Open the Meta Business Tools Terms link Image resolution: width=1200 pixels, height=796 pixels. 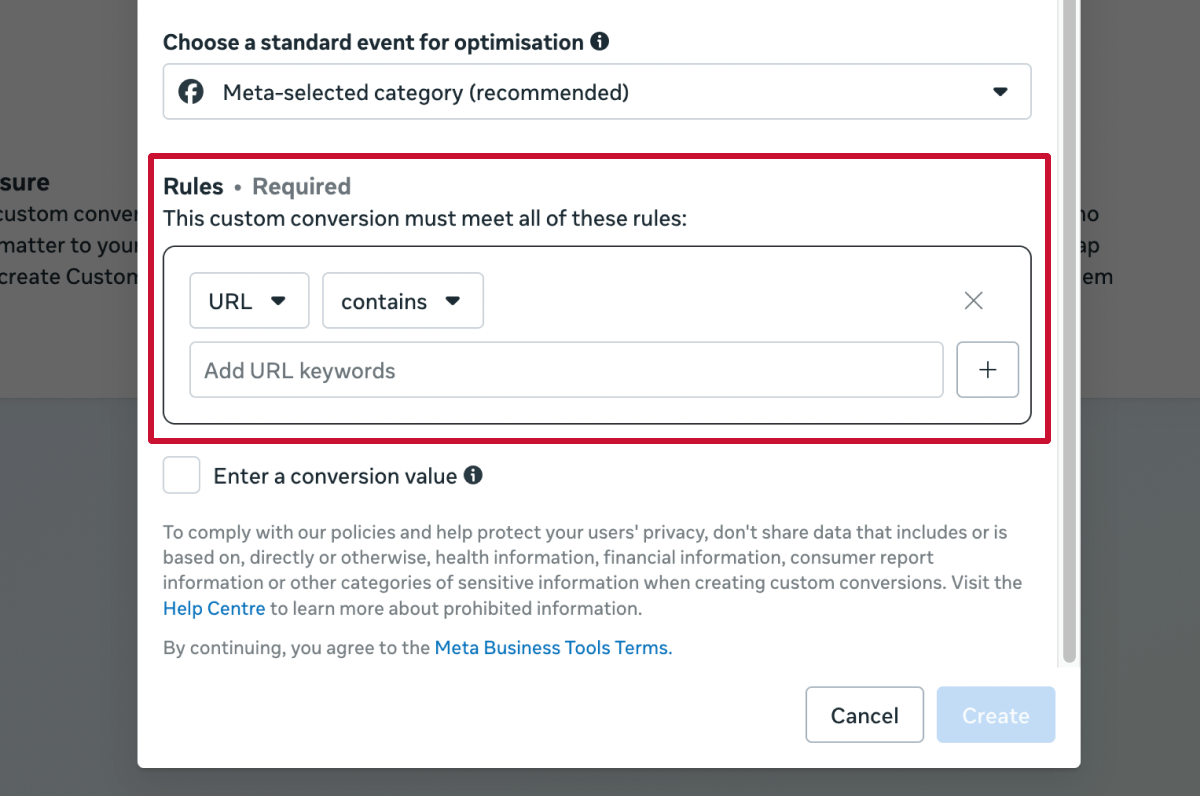coord(553,648)
